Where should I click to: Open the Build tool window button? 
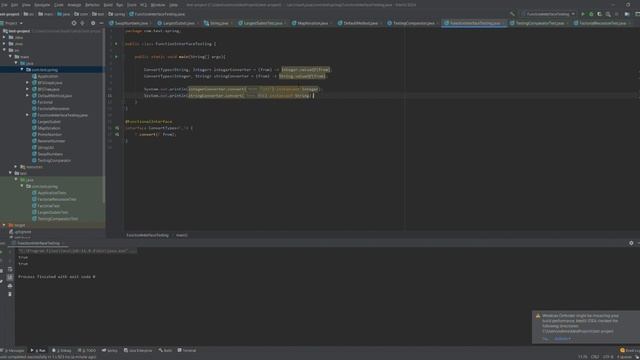click(x=166, y=350)
